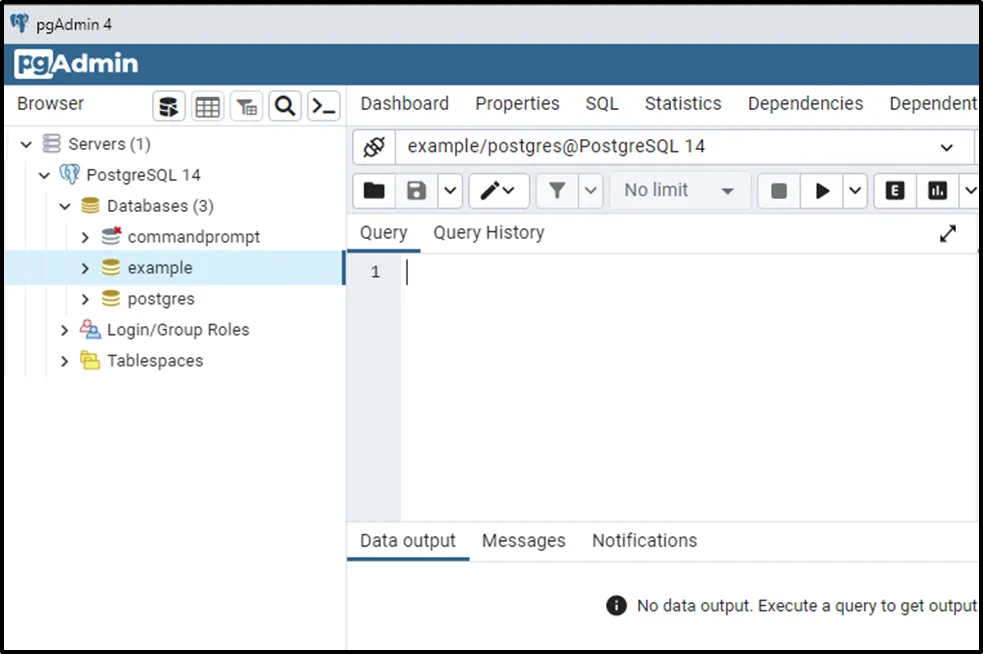The height and width of the screenshot is (654, 983).
Task: Click the Save File disk icon
Action: click(416, 190)
